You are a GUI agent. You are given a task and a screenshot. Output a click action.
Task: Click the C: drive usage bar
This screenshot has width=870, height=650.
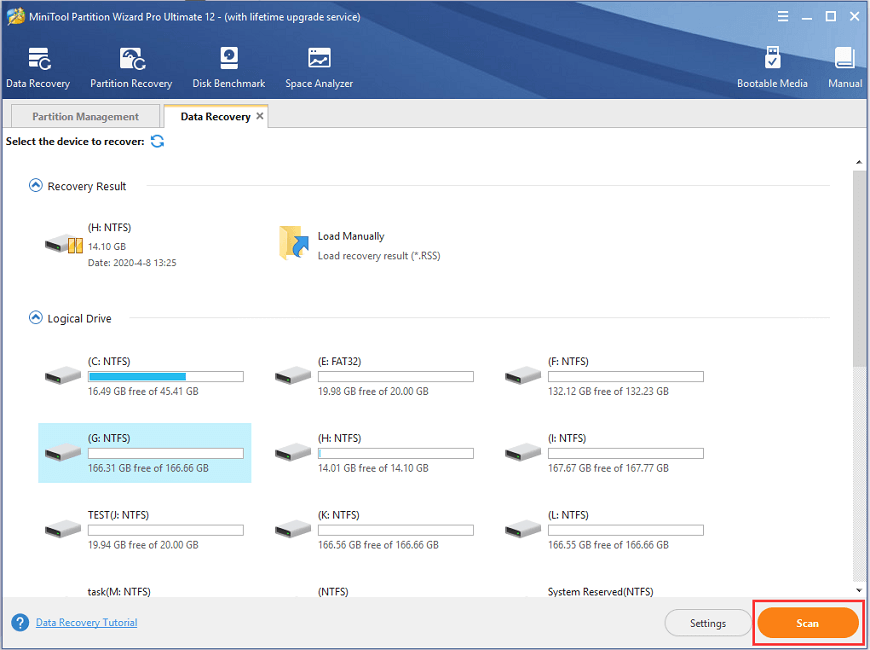pyautogui.click(x=166, y=376)
